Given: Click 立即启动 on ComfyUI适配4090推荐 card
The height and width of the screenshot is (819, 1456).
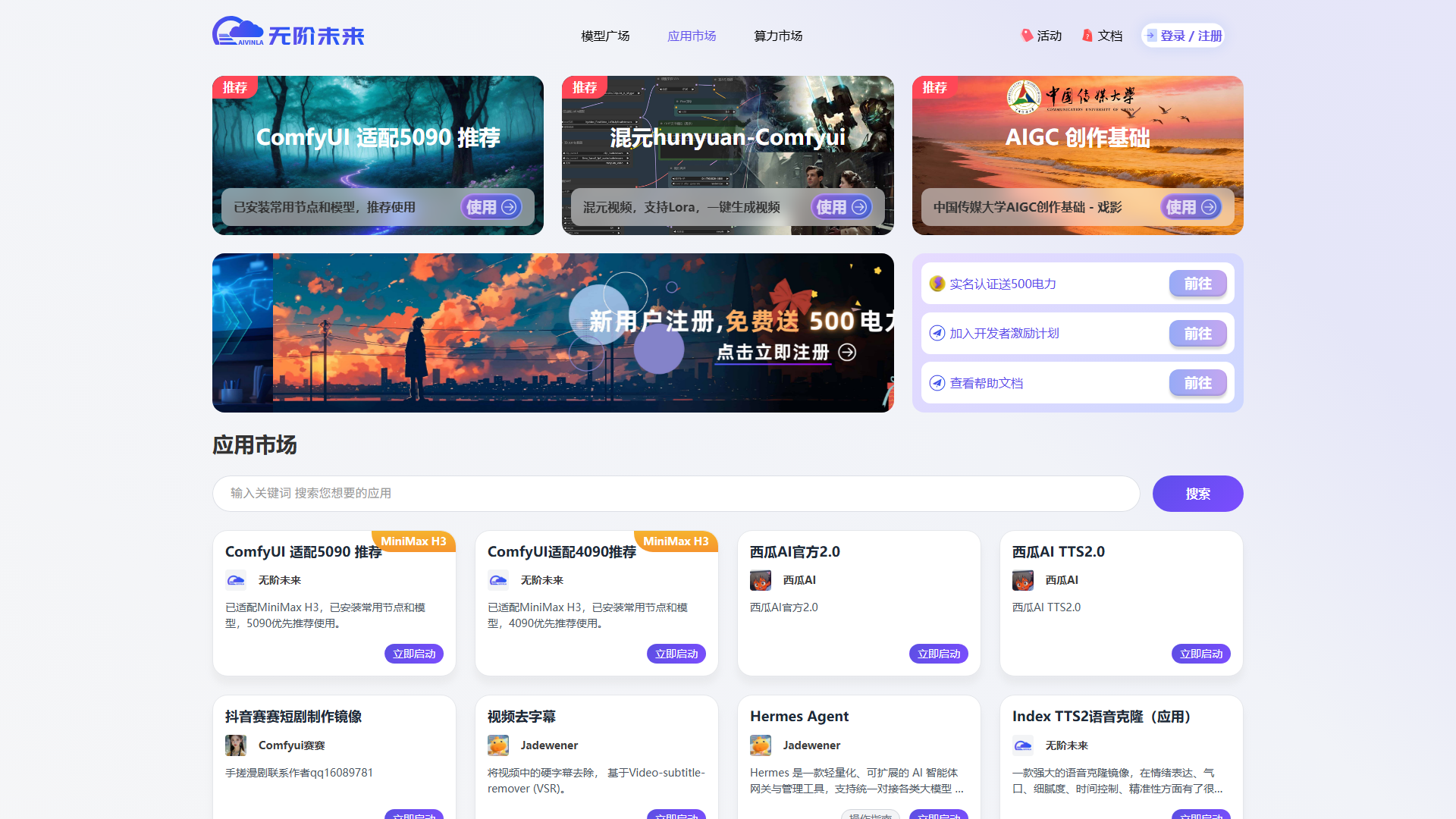Looking at the screenshot, I should pos(676,654).
